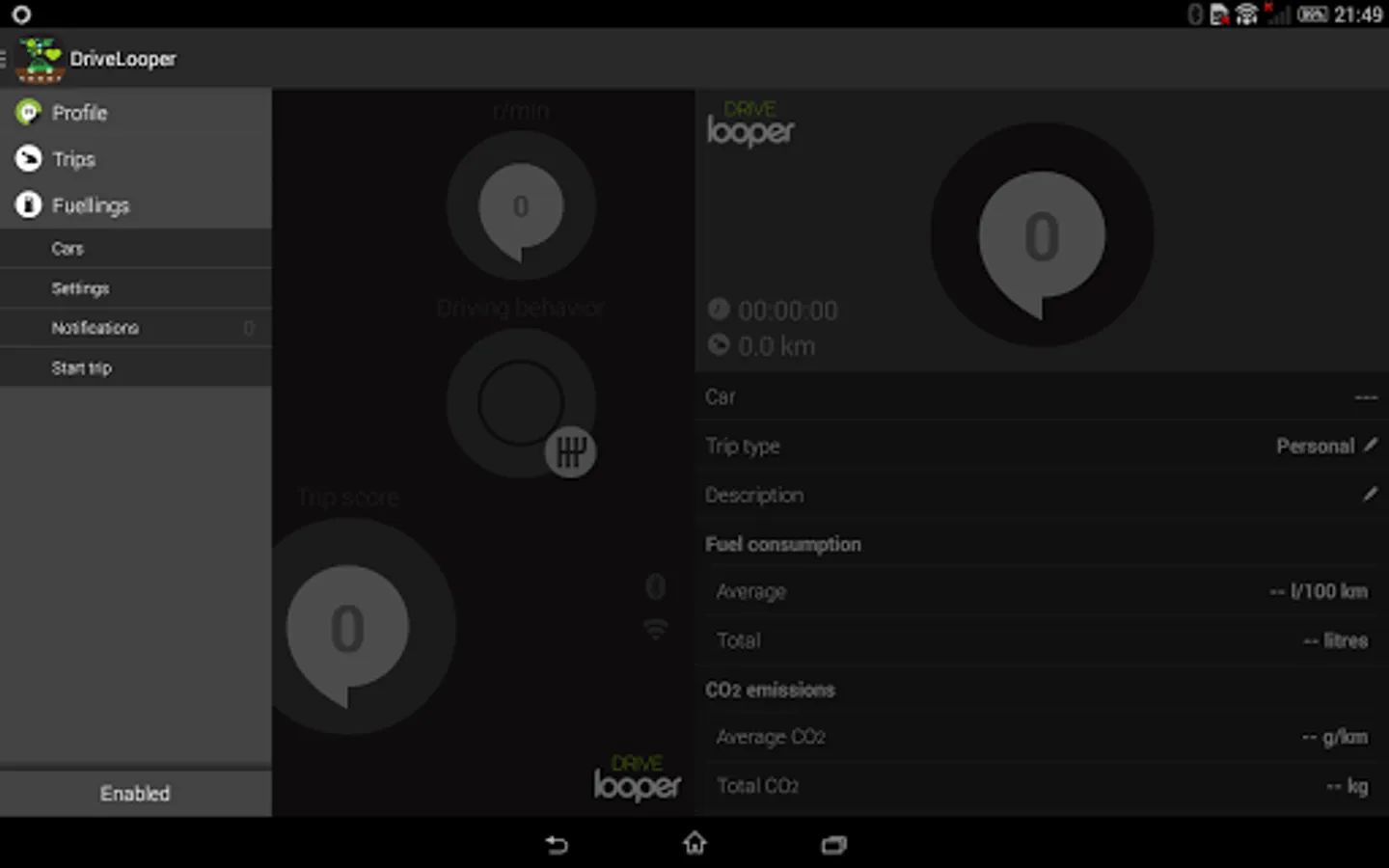Tap the DriveLooper app icon
This screenshot has height=868, width=1389.
click(x=40, y=59)
